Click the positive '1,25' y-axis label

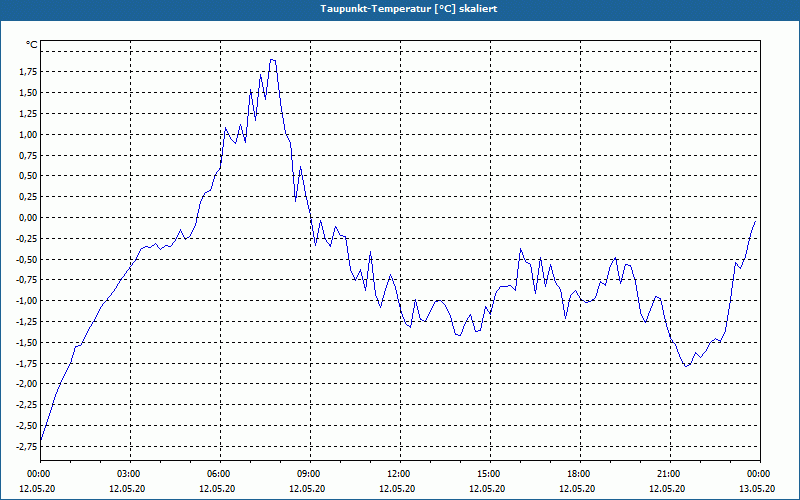tap(29, 114)
